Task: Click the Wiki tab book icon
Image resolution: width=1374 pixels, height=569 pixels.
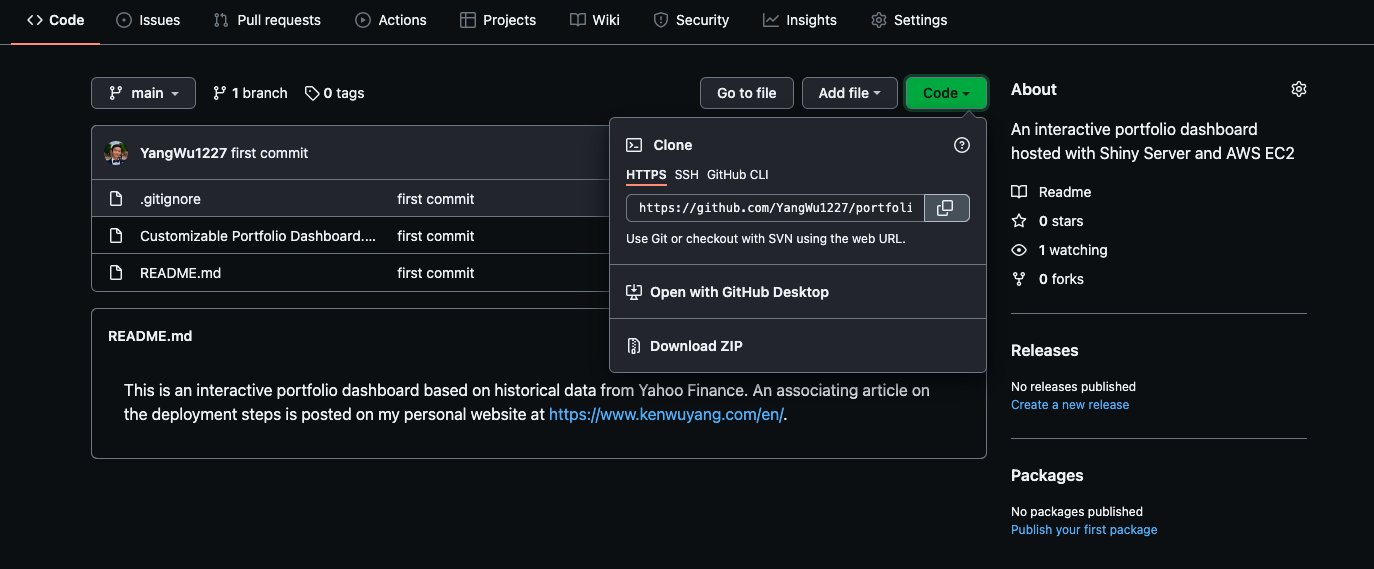Action: coord(577,20)
